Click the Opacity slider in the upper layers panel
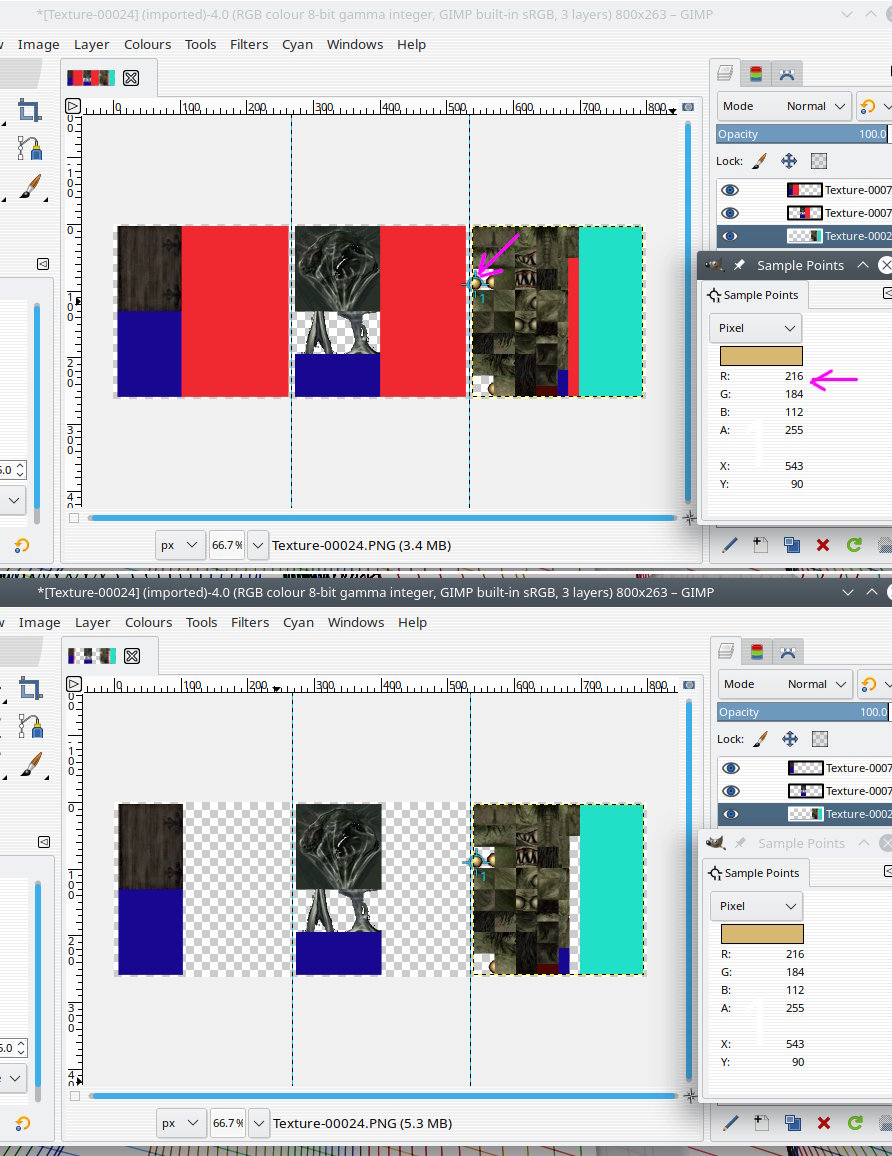This screenshot has width=892, height=1156. click(x=802, y=134)
